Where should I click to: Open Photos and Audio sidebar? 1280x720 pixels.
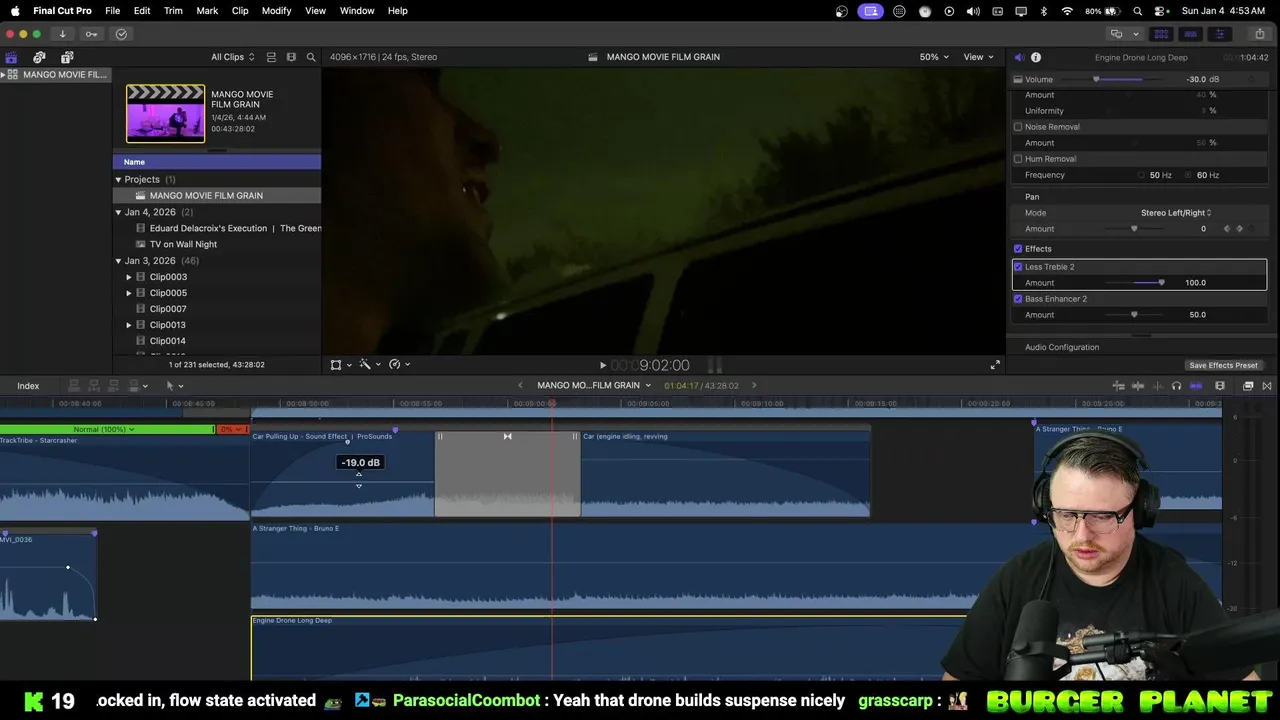pyautogui.click(x=39, y=57)
